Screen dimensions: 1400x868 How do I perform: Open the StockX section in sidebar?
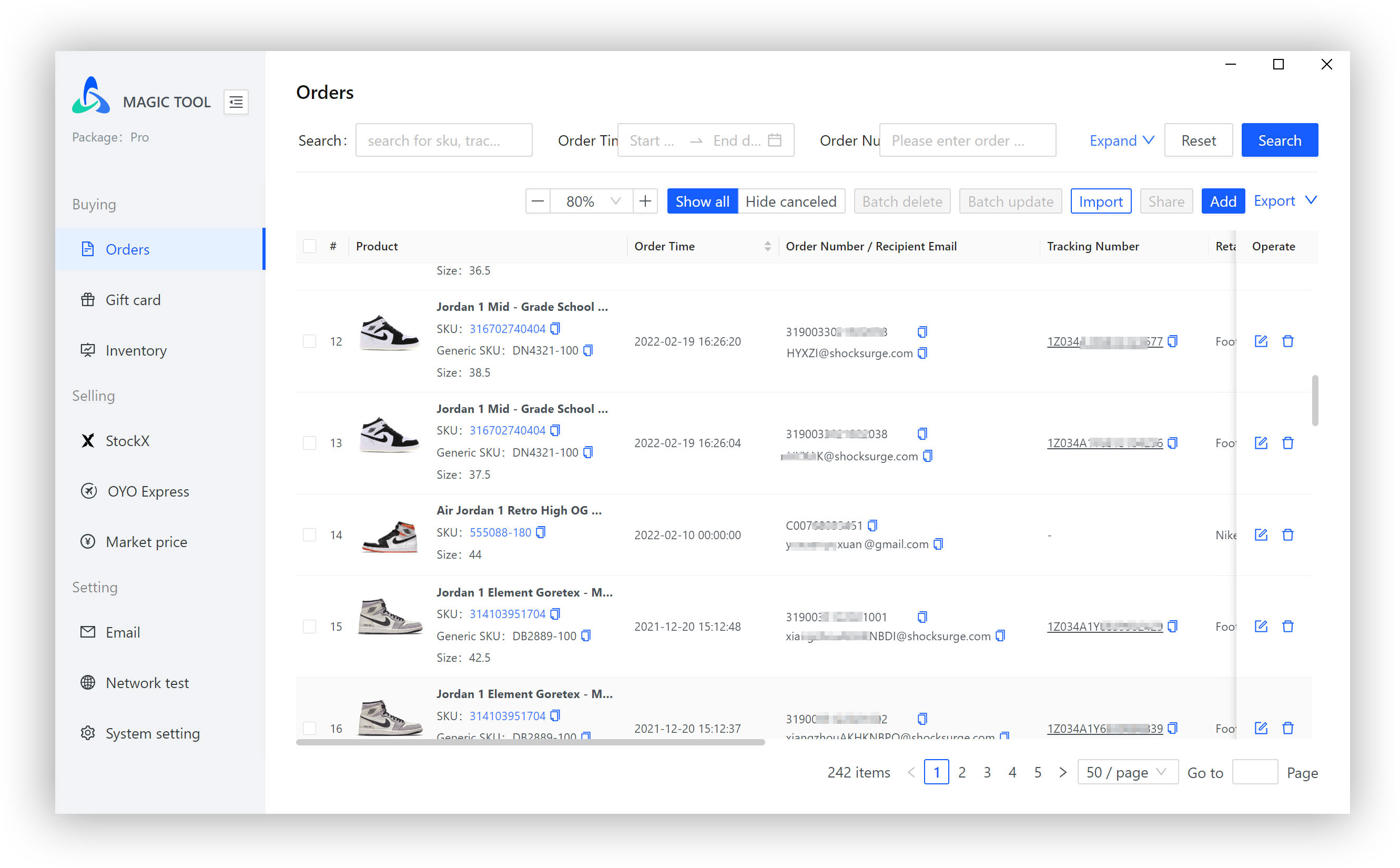(x=127, y=440)
